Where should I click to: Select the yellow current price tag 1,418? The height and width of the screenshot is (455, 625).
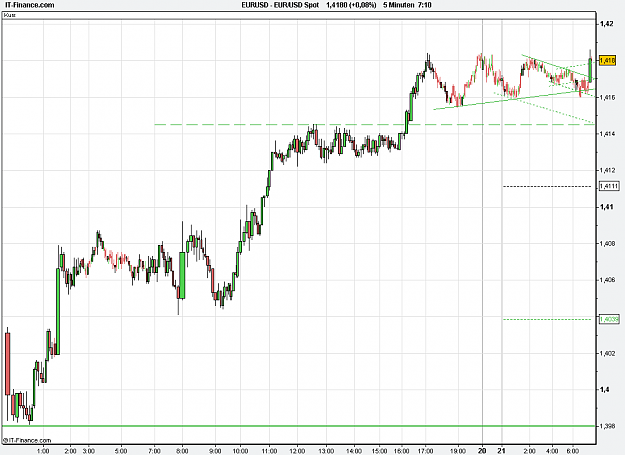pyautogui.click(x=607, y=60)
